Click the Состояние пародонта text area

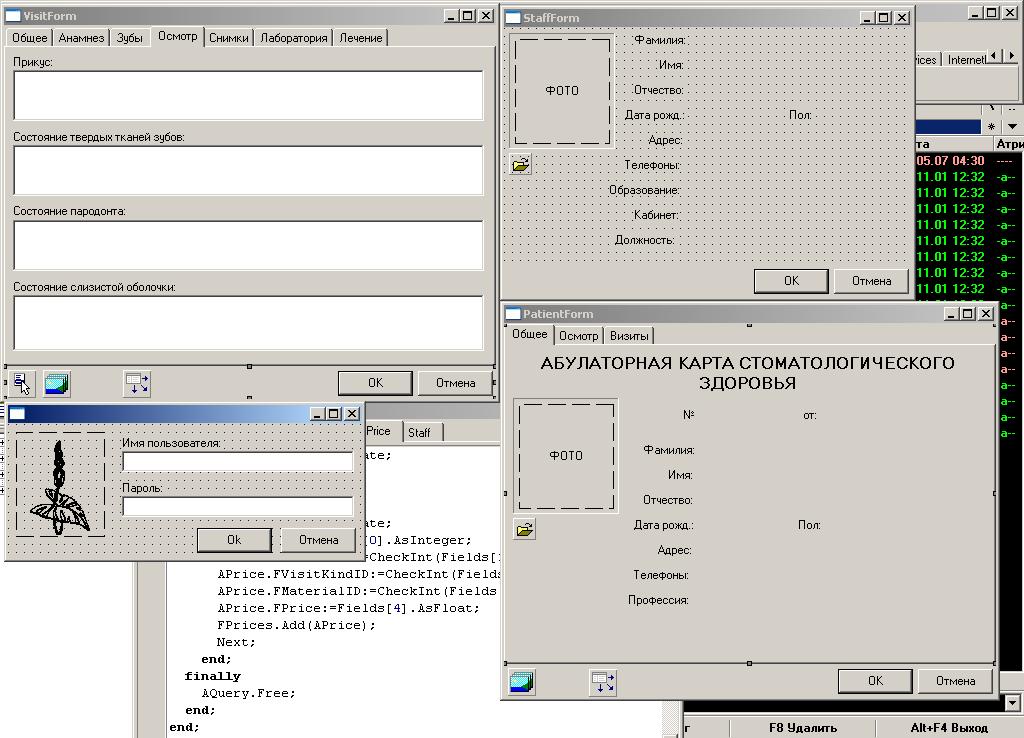pos(248,245)
